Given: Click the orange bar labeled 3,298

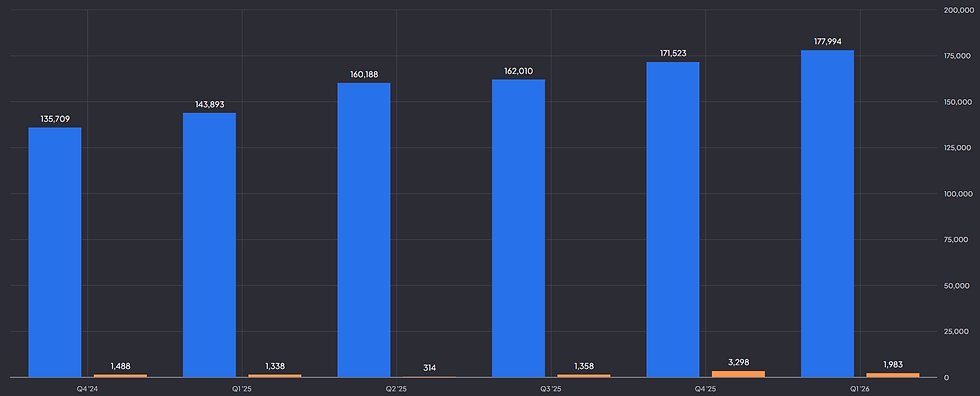Looking at the screenshot, I should [x=738, y=374].
